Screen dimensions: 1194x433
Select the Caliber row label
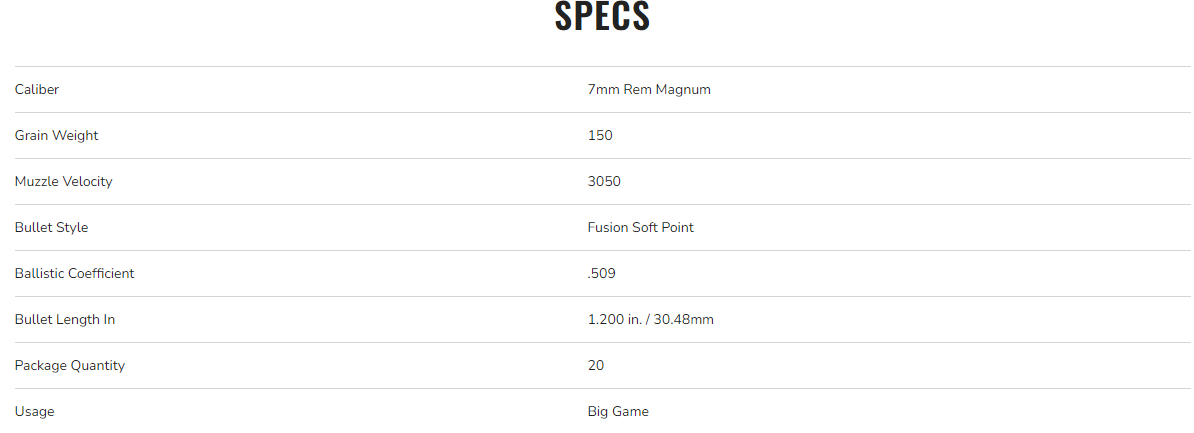(37, 90)
